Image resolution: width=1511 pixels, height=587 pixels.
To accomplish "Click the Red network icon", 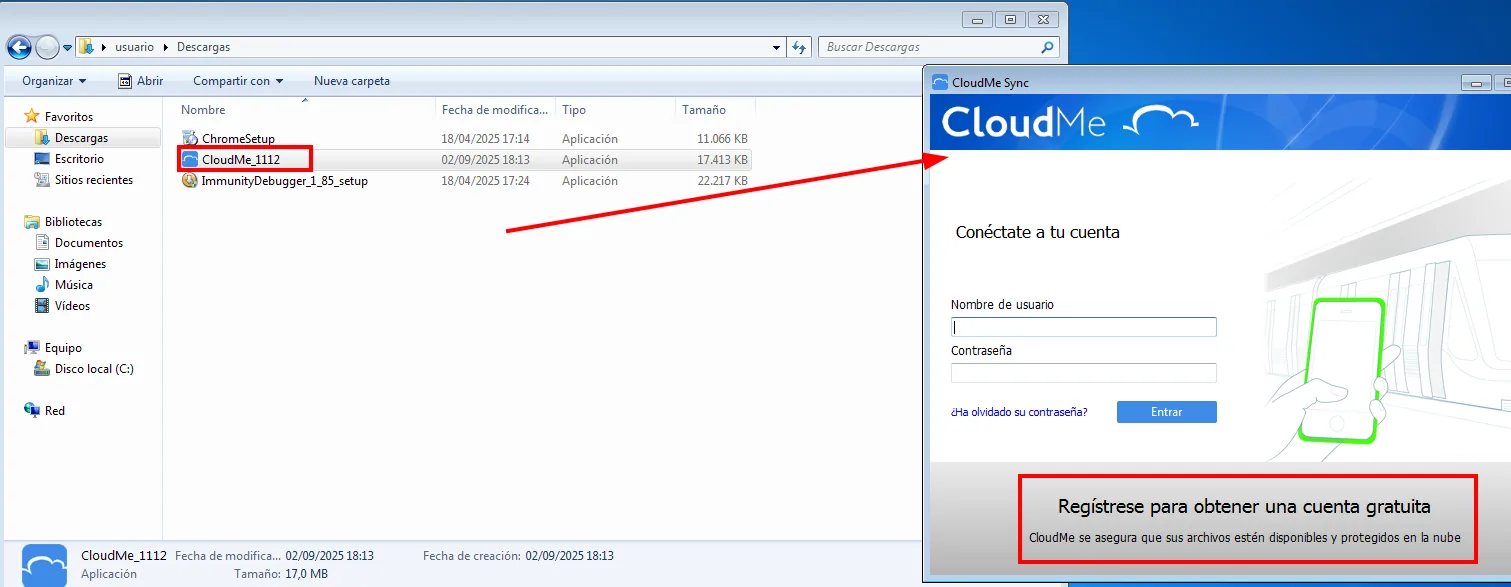I will (x=32, y=411).
